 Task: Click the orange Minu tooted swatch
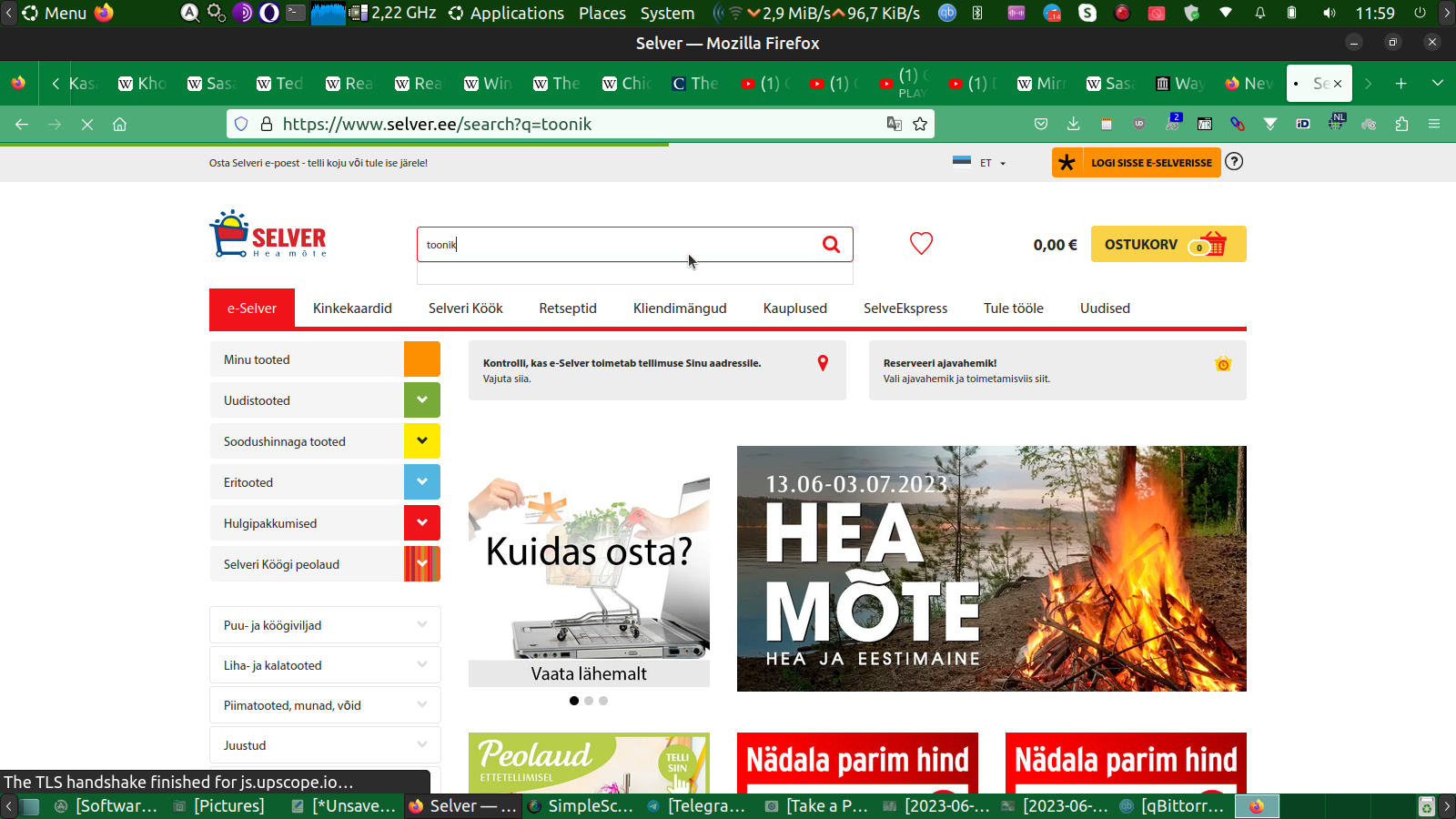click(x=421, y=359)
